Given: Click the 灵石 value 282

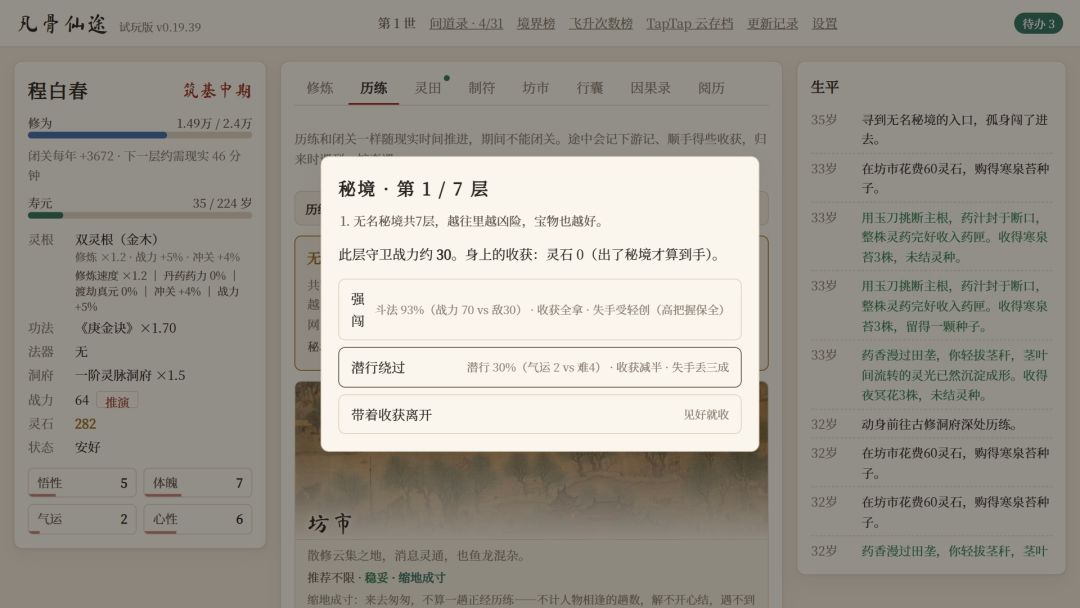Looking at the screenshot, I should (x=85, y=423).
